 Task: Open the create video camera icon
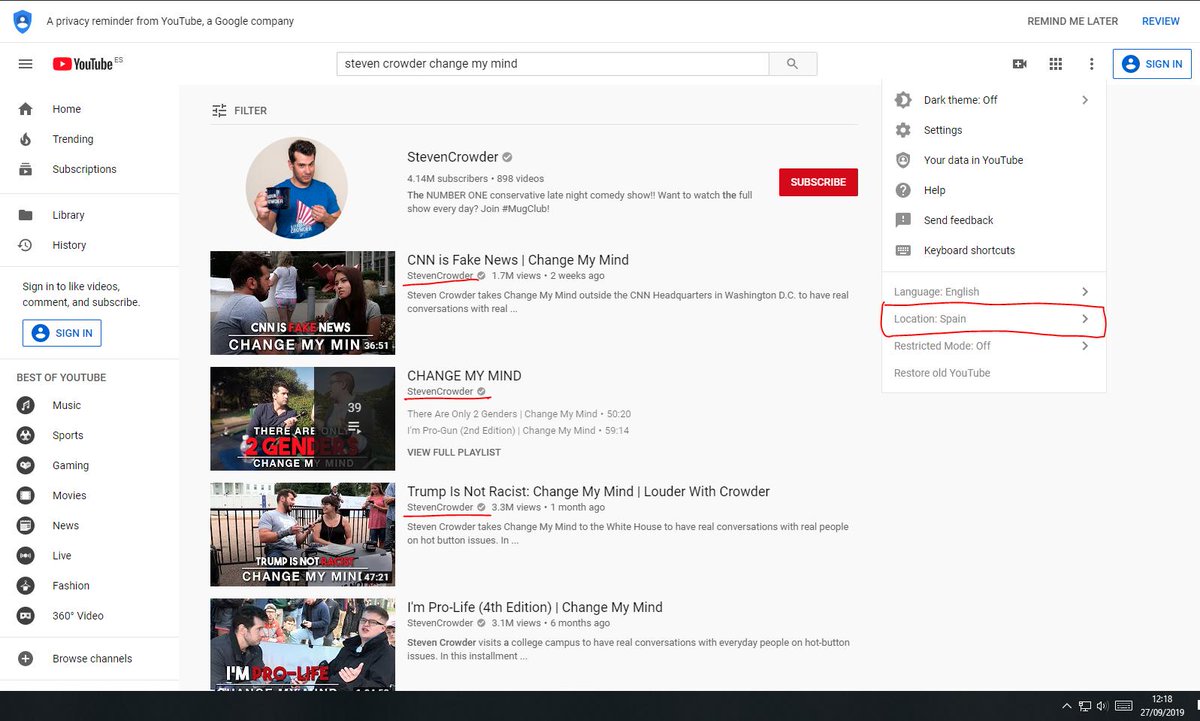point(1019,64)
